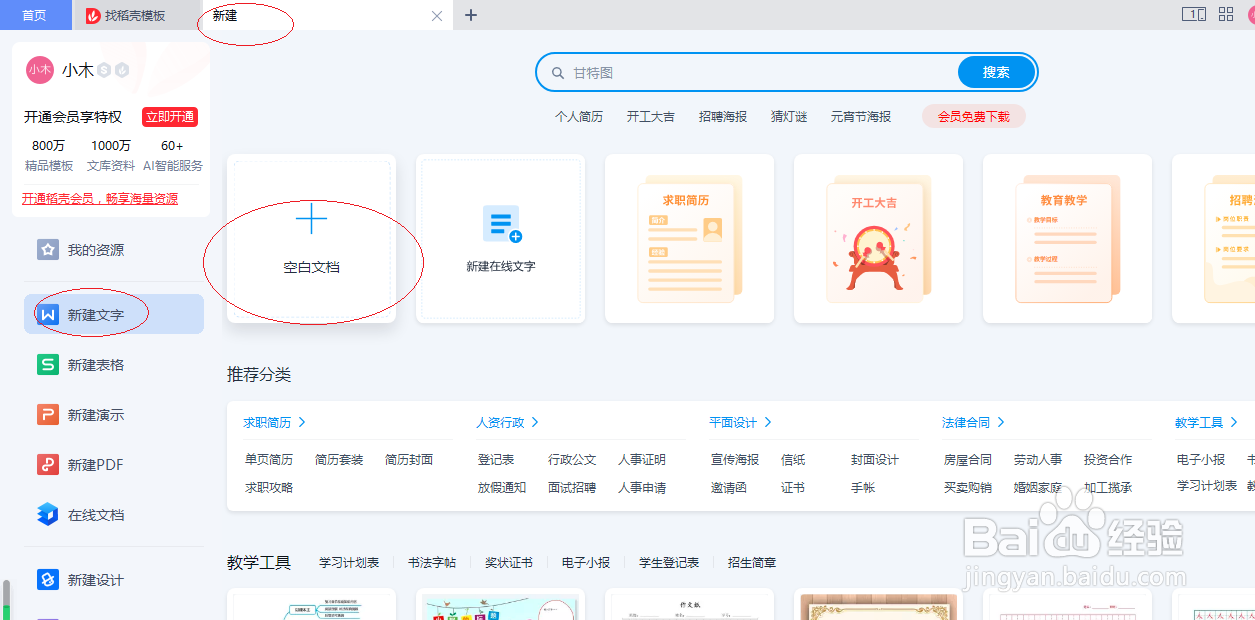Screen dimensions: 1255x620
Task: Click the window layout icon at top right
Action: (x=1193, y=14)
